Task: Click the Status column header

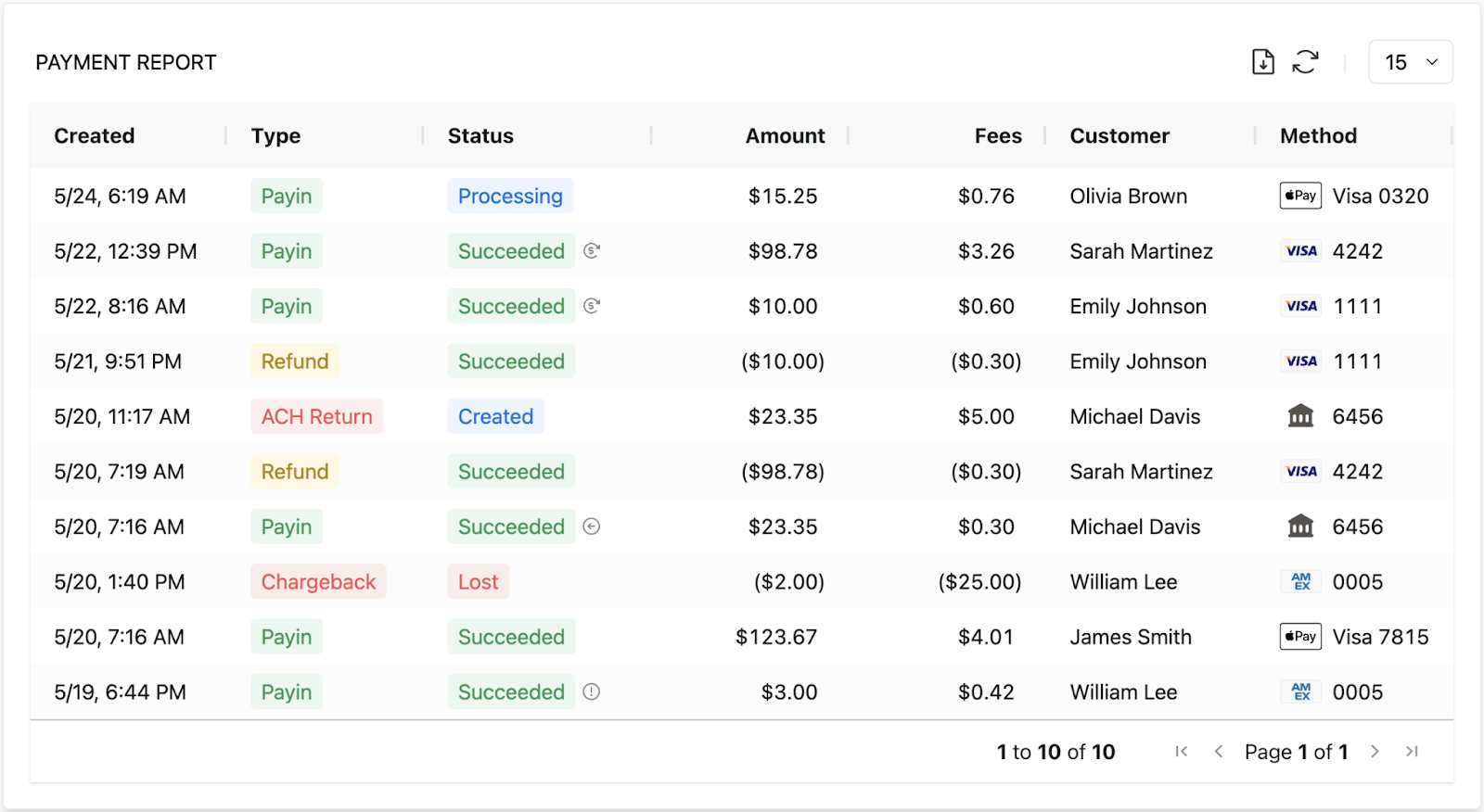Action: (x=480, y=136)
